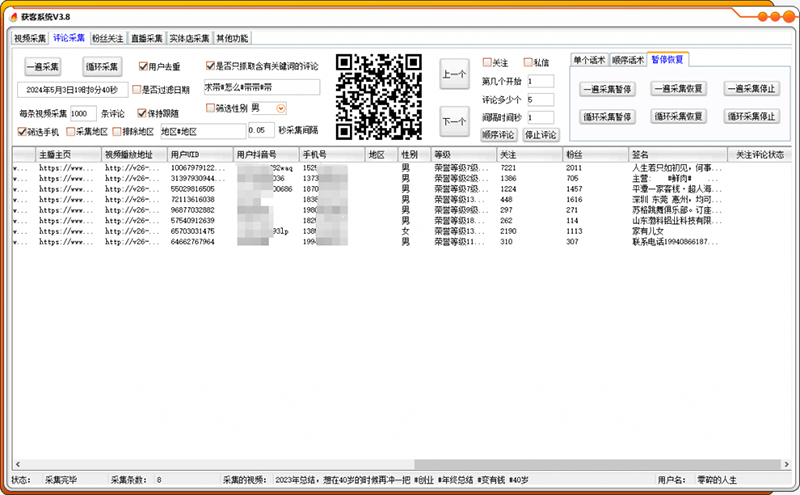This screenshot has height=495, width=800.
Task: Click the 间隔时间秒 input field
Action: click(540, 117)
